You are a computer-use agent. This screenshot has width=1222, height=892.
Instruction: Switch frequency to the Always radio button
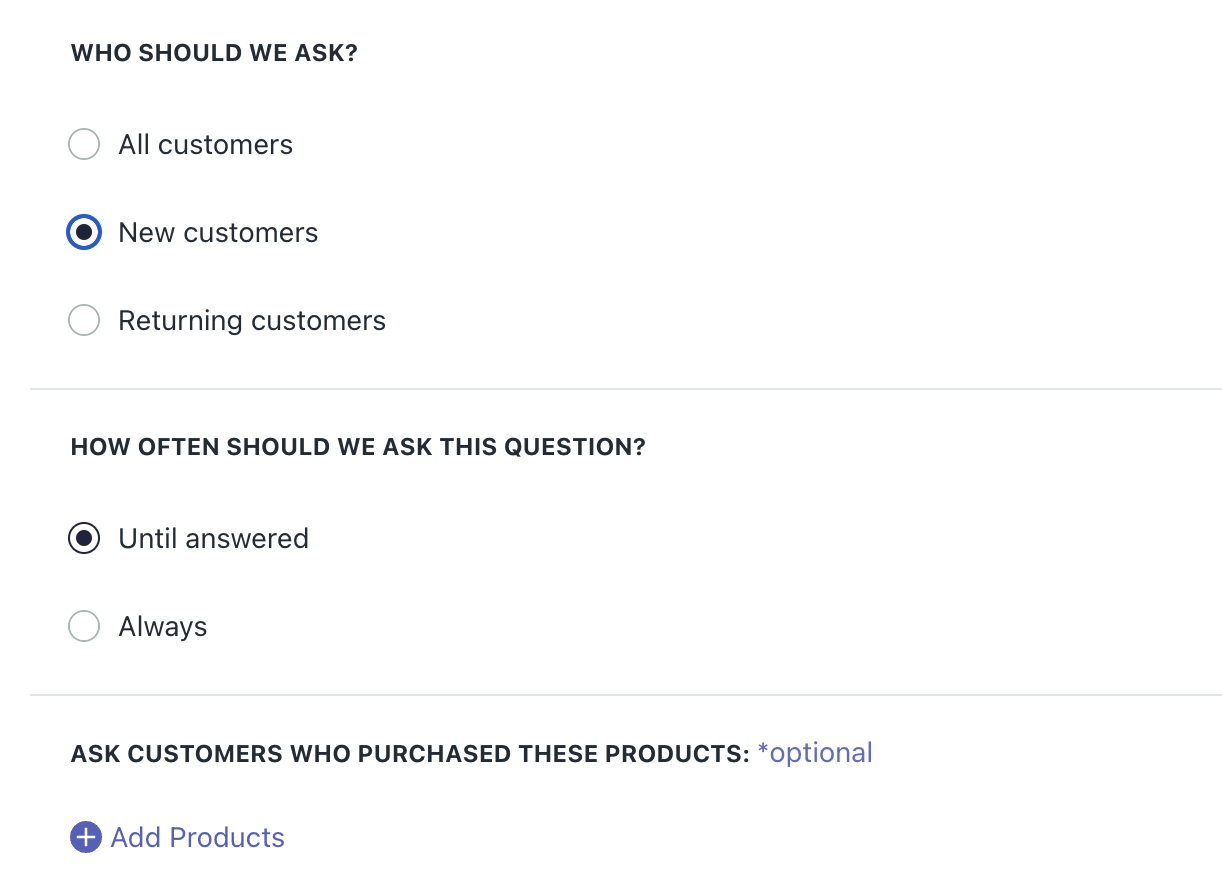pyautogui.click(x=84, y=627)
